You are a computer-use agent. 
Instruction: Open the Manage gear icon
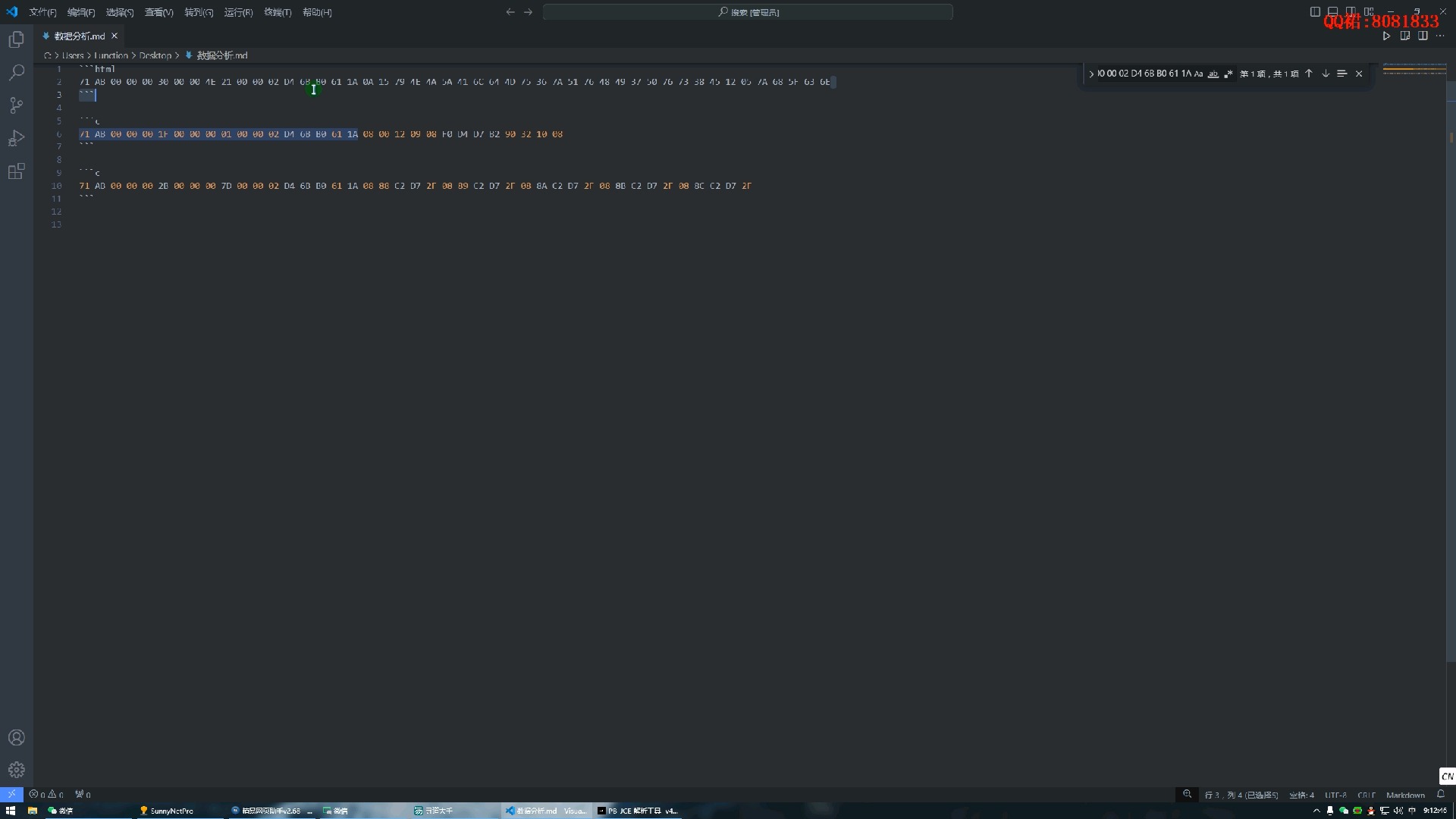pos(16,770)
